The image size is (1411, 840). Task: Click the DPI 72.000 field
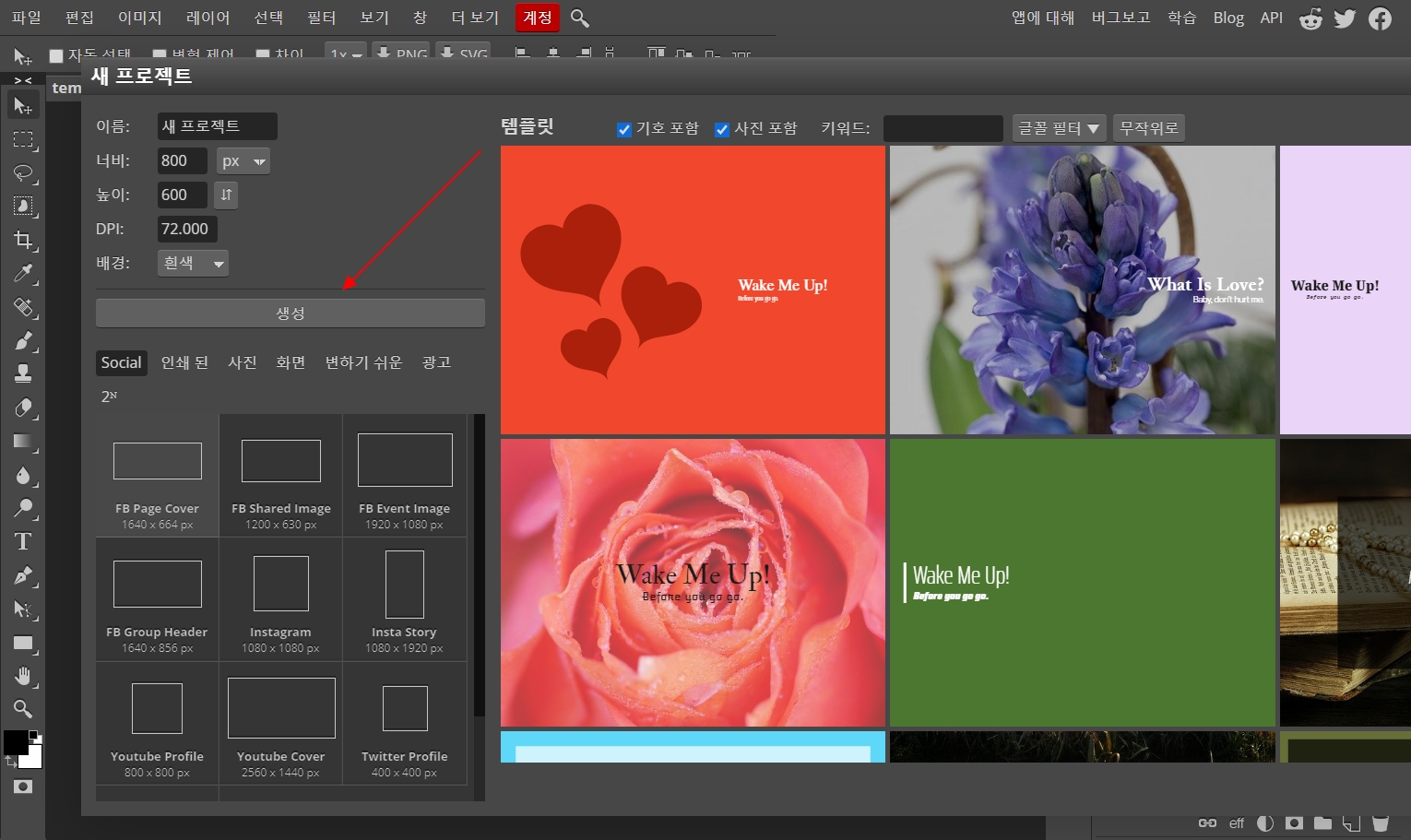(x=187, y=229)
